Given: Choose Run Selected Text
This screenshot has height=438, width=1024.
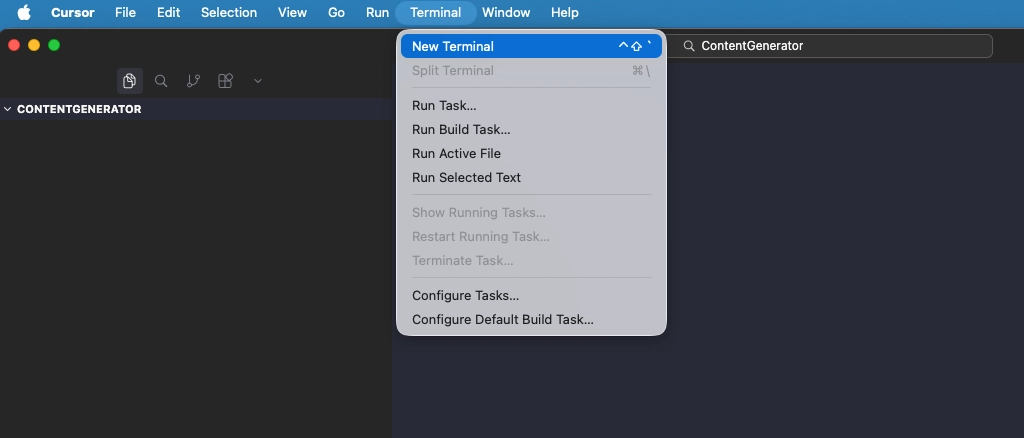Looking at the screenshot, I should point(466,177).
